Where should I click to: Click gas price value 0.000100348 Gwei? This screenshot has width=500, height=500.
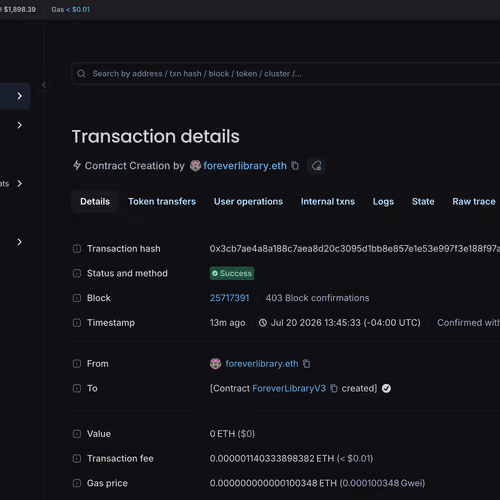point(383,483)
